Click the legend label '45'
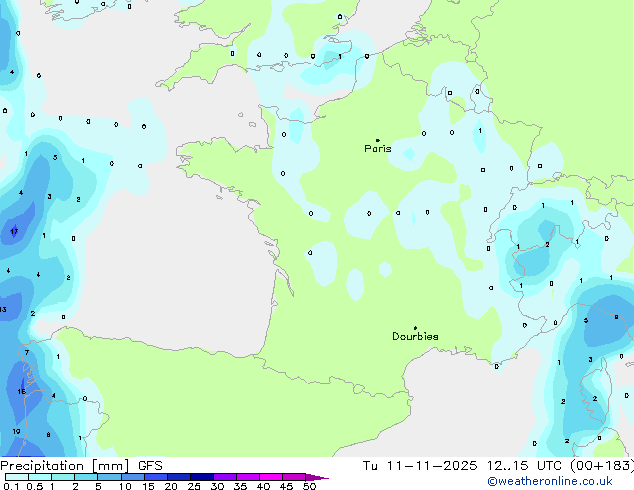 (286, 486)
